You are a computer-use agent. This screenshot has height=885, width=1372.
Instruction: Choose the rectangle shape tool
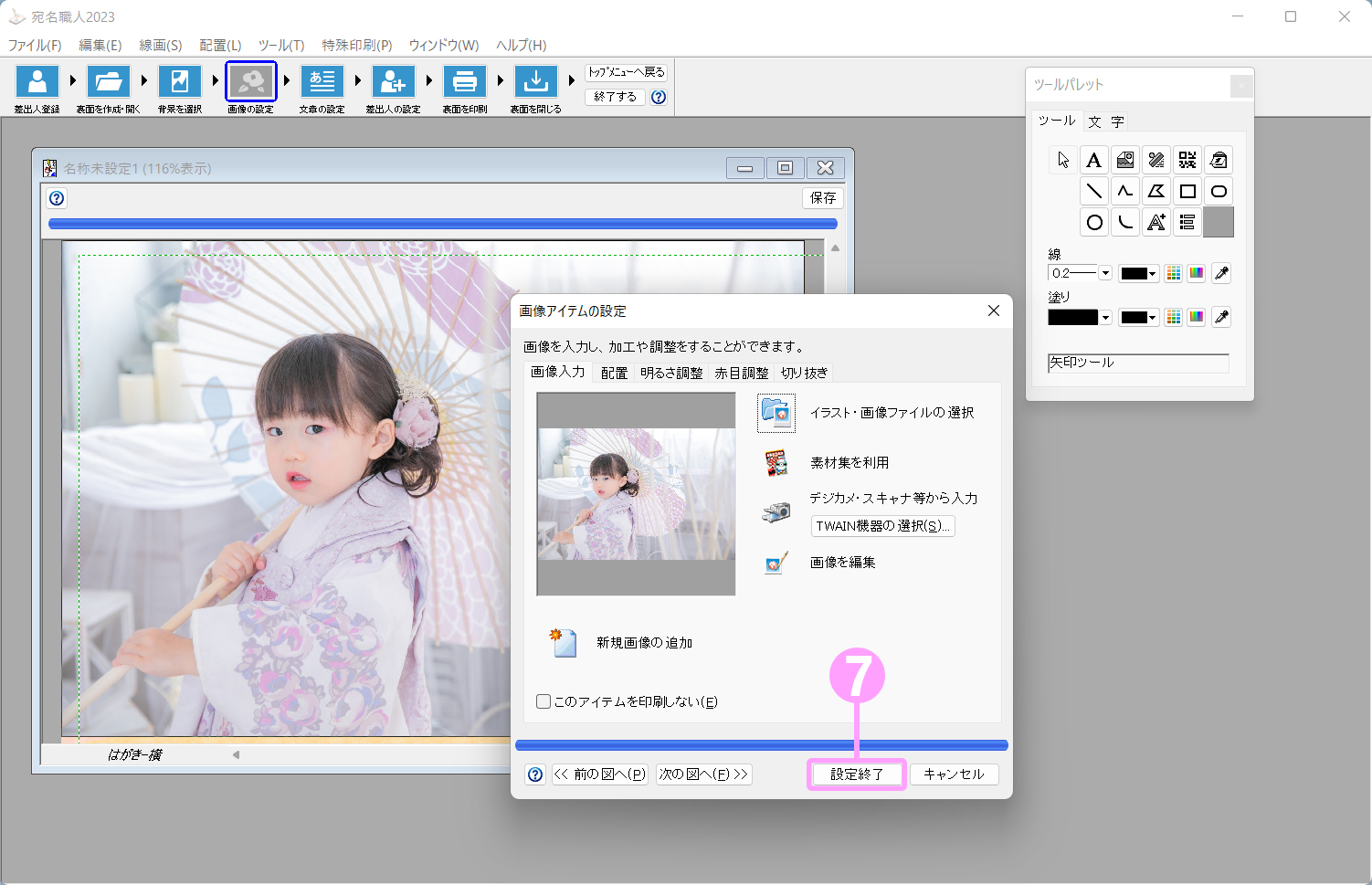click(1187, 192)
